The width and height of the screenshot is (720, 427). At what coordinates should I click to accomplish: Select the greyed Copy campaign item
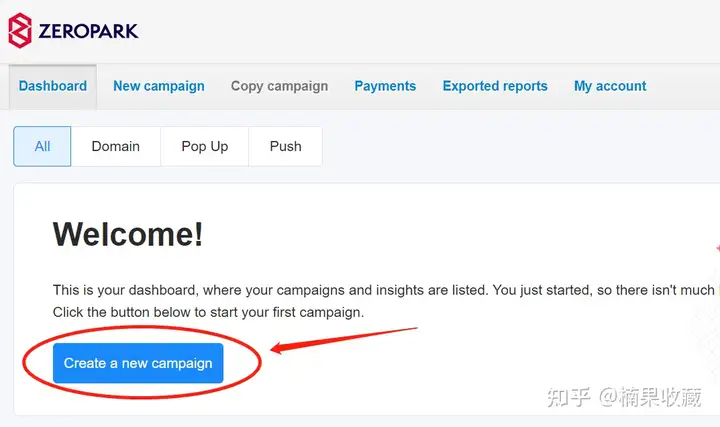point(280,86)
